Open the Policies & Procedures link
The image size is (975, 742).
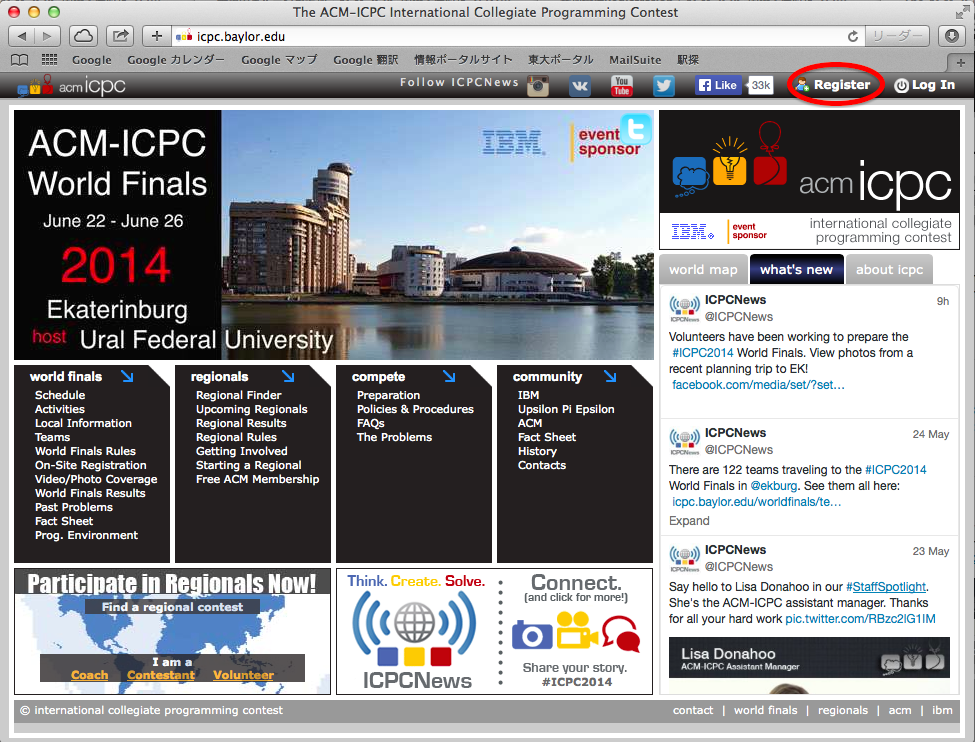coord(415,409)
